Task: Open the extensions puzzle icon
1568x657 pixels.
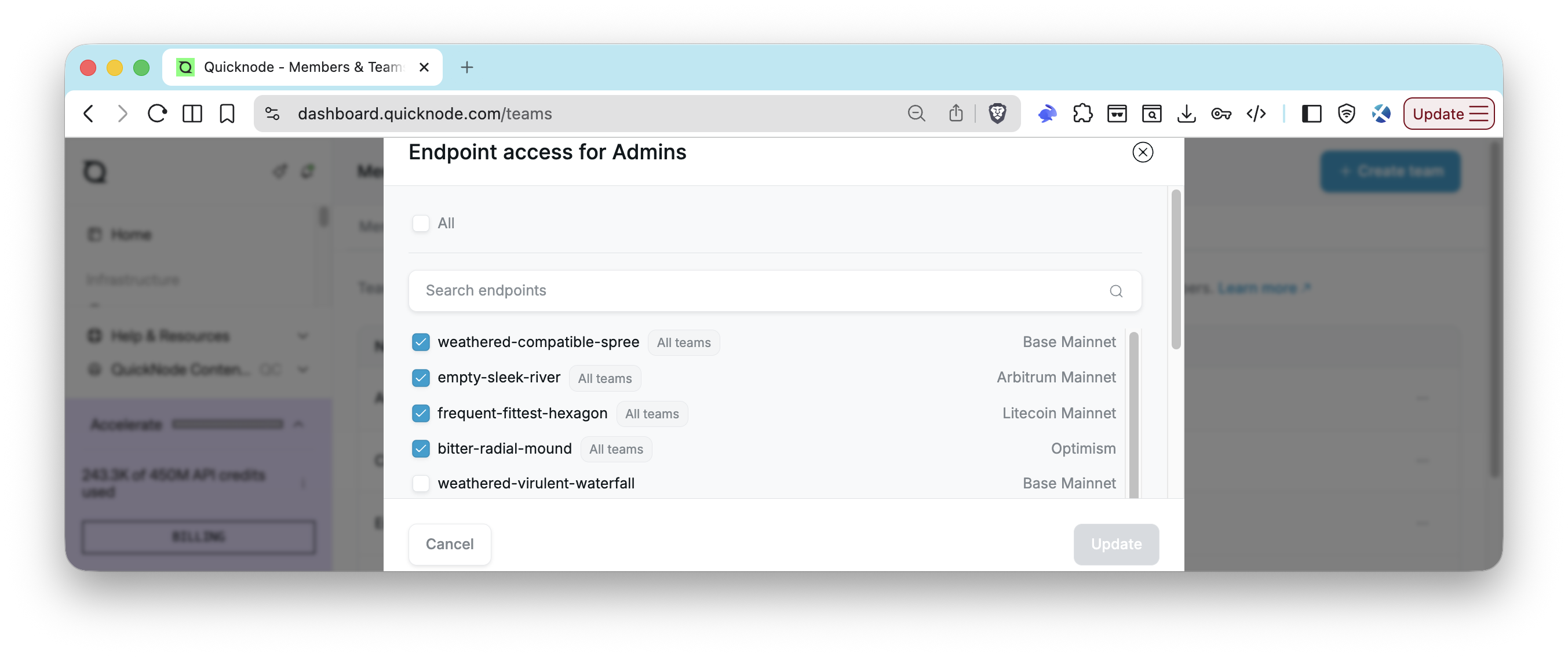Action: point(1082,114)
